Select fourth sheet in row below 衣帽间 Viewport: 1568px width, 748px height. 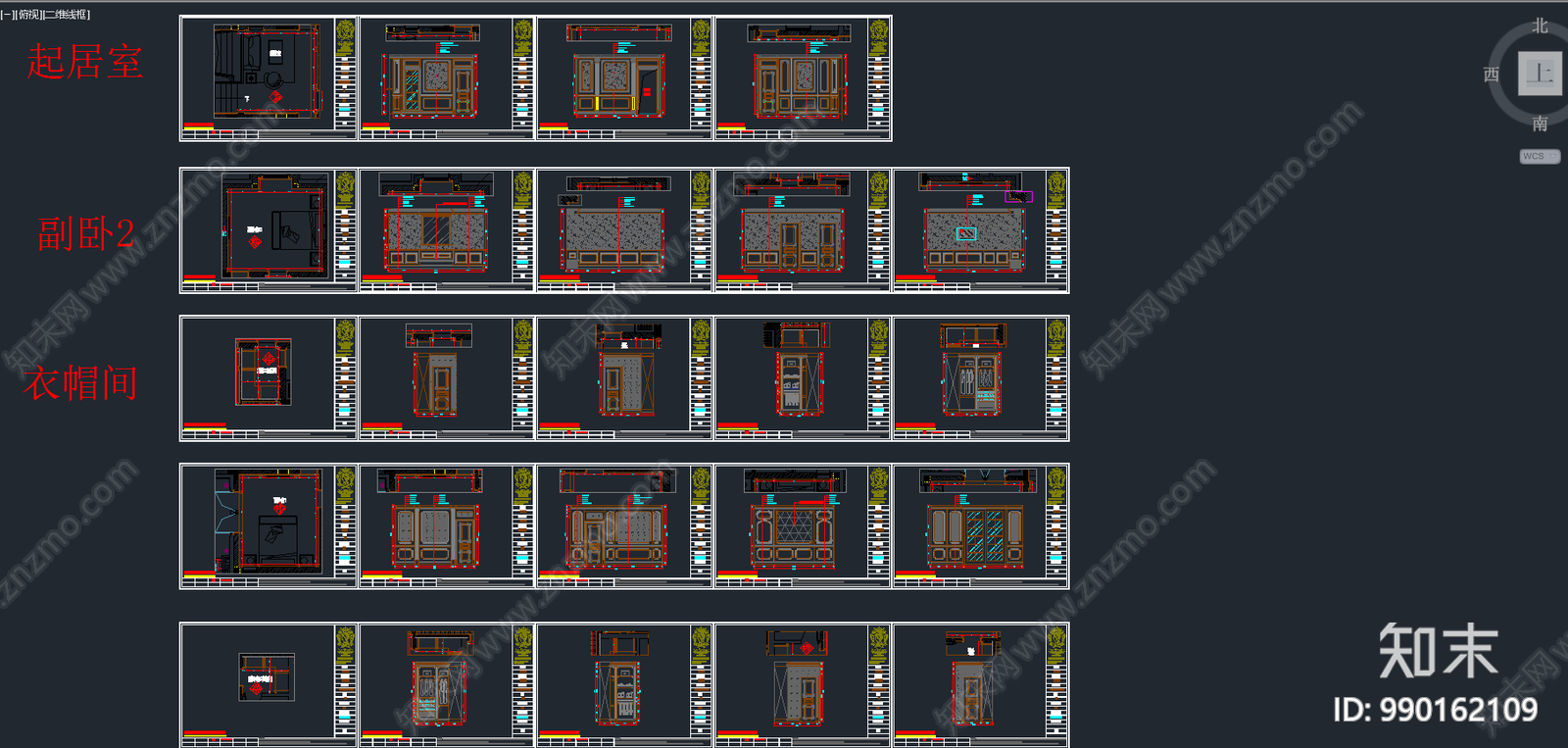point(803,526)
